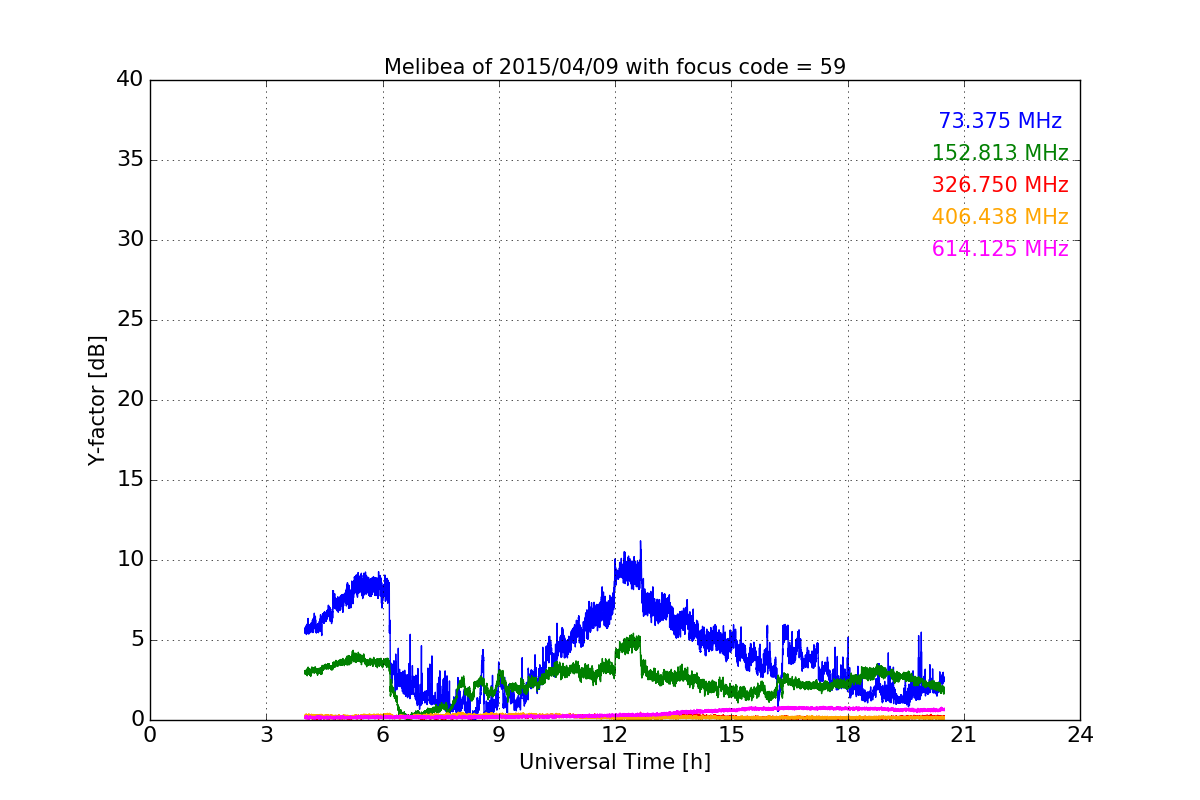Click x-axis tick label 18
The image size is (1200, 800).
(x=848, y=735)
